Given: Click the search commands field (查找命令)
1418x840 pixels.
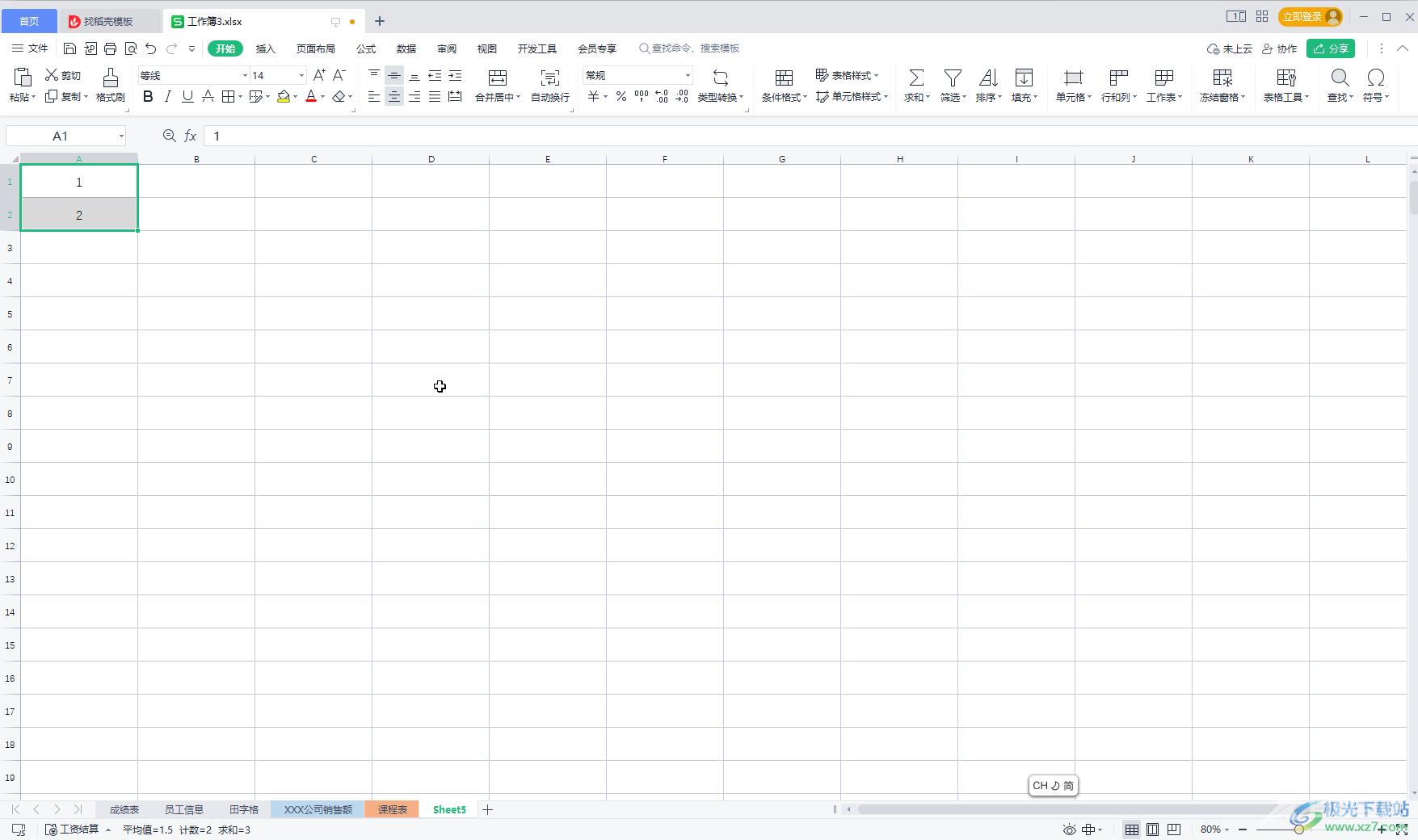Looking at the screenshot, I should click(689, 48).
